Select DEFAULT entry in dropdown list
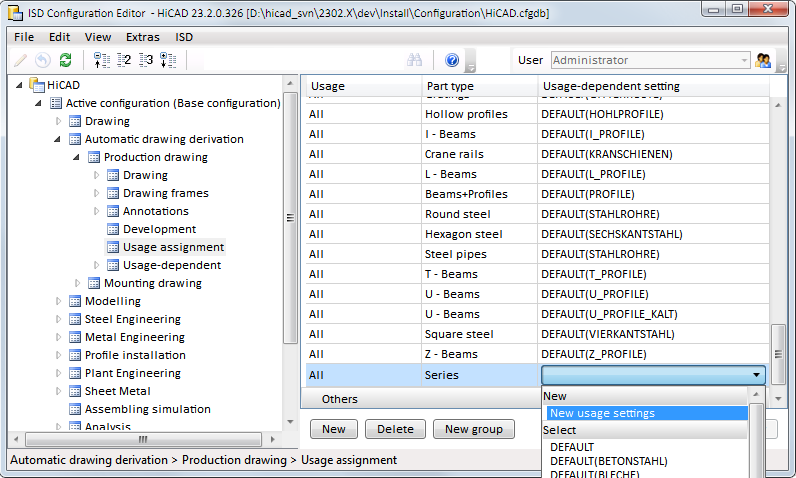The height and width of the screenshot is (478, 796). click(572, 447)
